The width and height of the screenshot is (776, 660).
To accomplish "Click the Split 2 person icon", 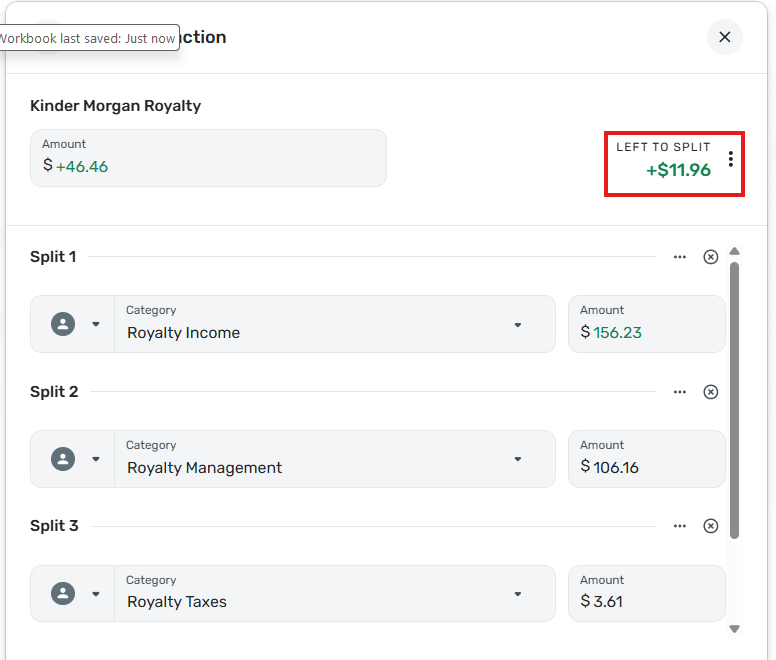I will (x=63, y=459).
